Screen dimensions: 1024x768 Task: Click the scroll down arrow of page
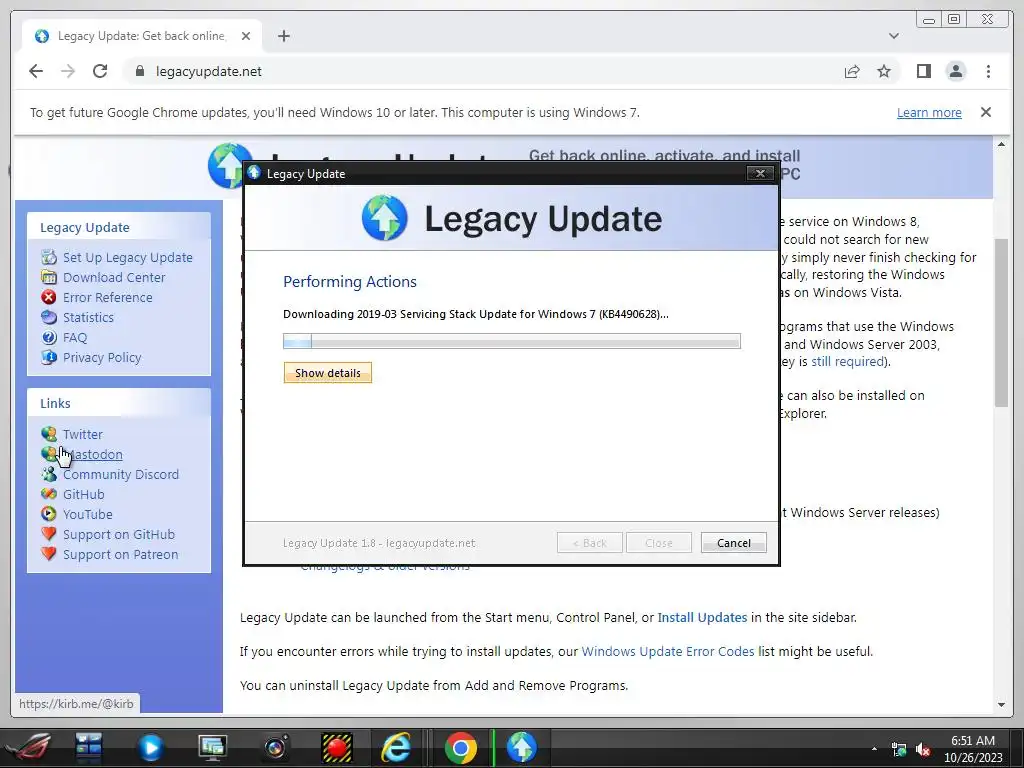[1001, 705]
